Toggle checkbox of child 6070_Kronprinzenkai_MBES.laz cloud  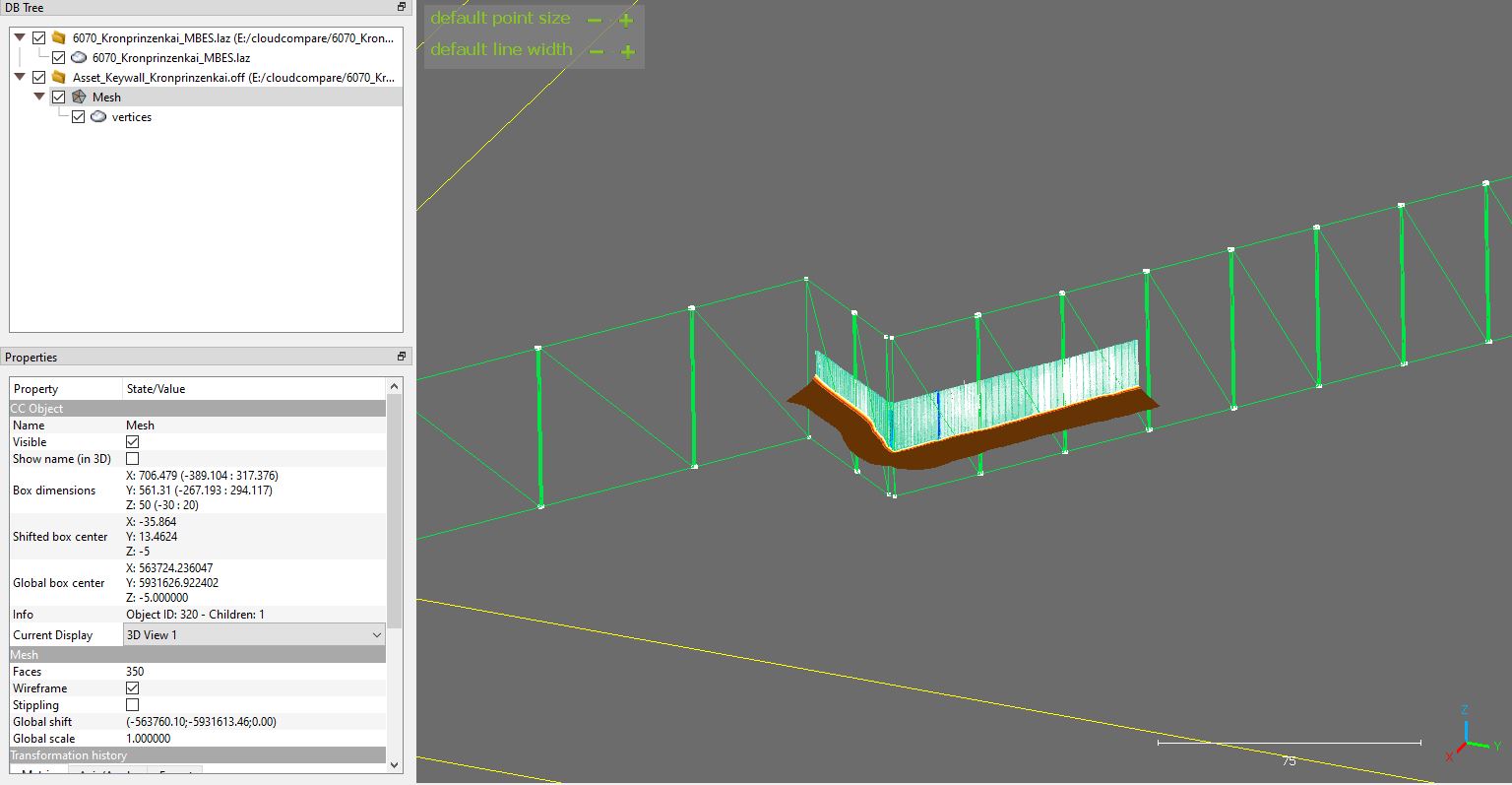pyautogui.click(x=58, y=57)
